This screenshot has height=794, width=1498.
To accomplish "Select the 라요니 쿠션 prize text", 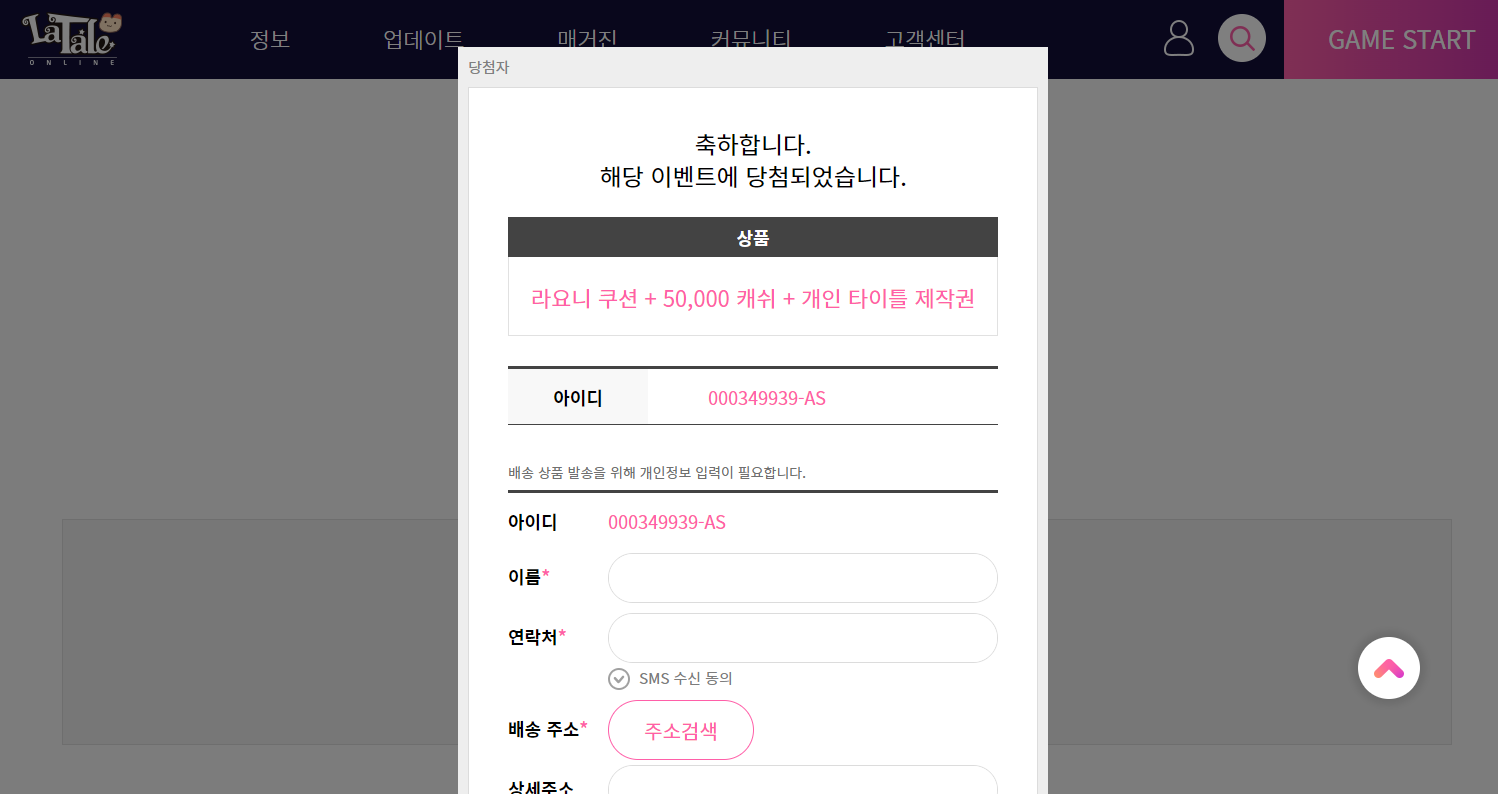I will [x=753, y=298].
